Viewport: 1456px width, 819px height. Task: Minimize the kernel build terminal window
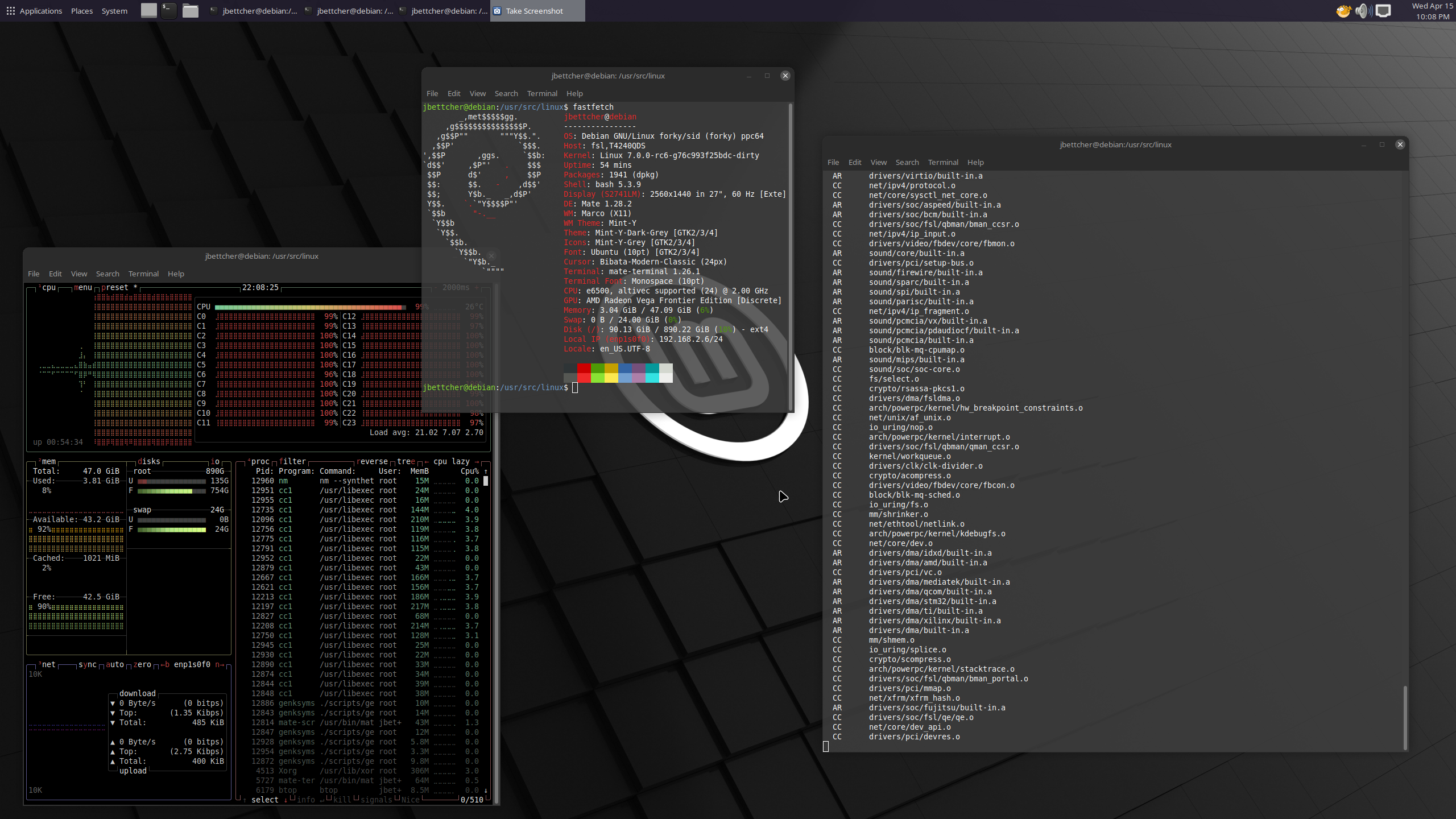1364,144
